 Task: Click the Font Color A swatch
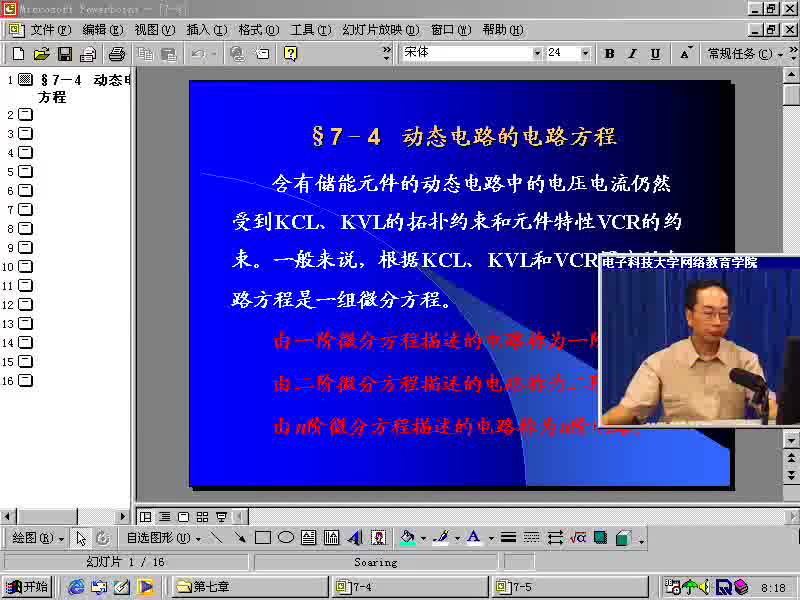[x=474, y=538]
